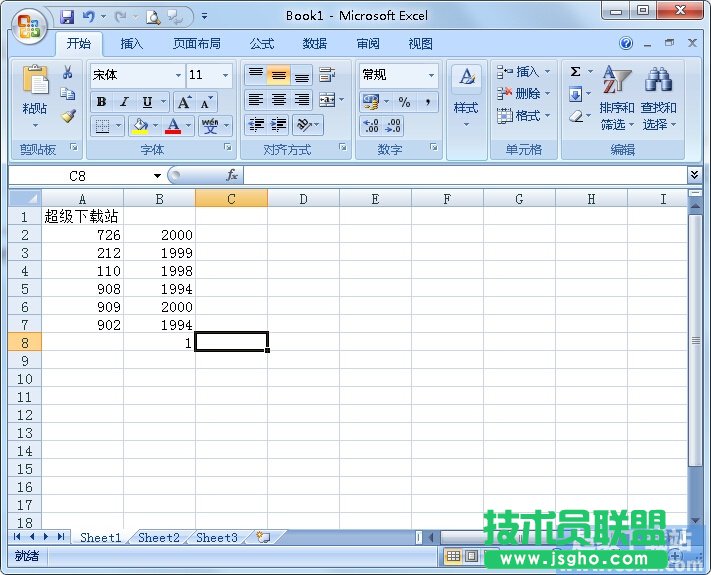Click the font color red A swatch
The width and height of the screenshot is (711, 575).
(x=174, y=126)
